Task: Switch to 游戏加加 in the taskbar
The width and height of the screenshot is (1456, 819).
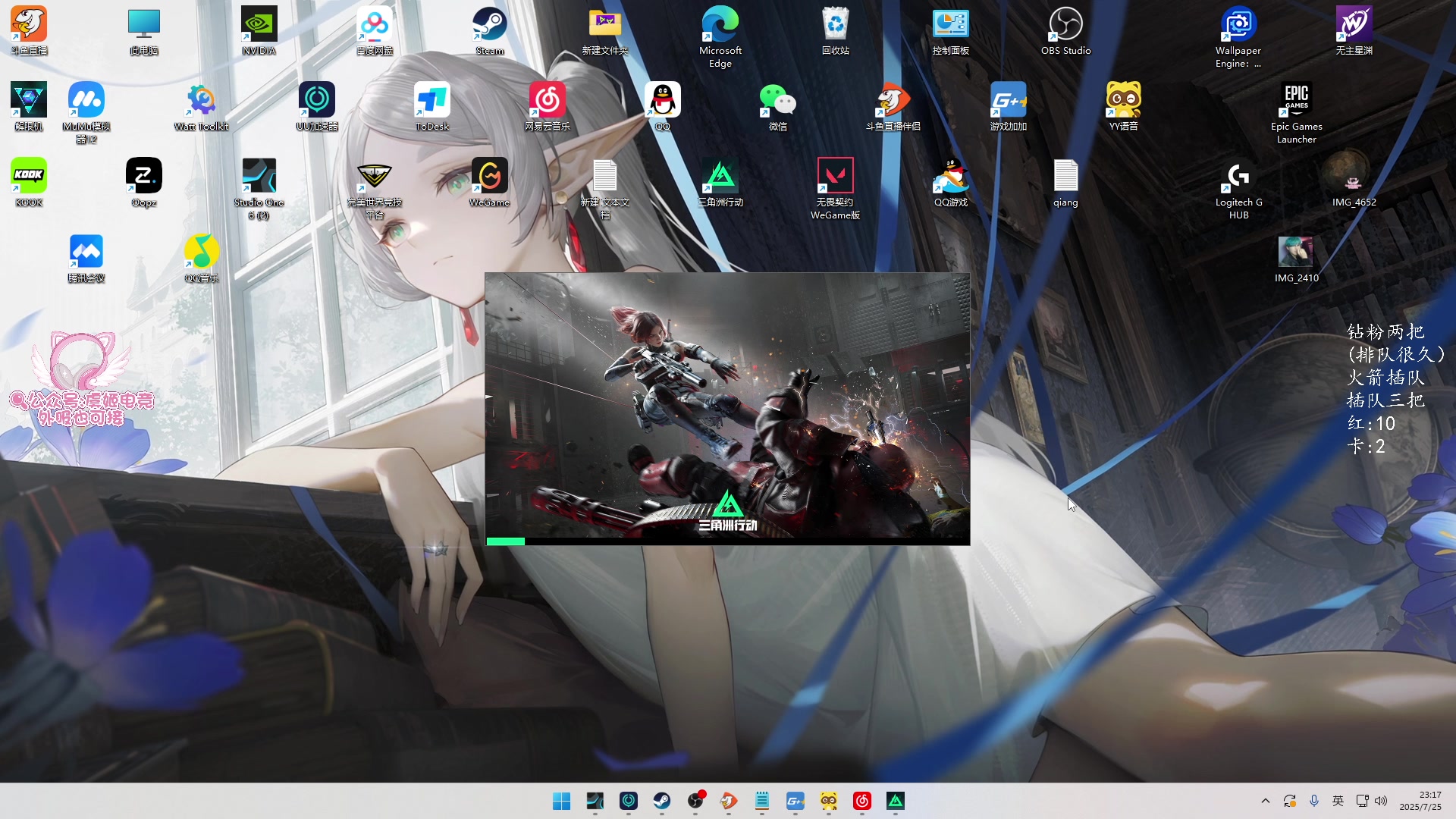Action: click(795, 801)
